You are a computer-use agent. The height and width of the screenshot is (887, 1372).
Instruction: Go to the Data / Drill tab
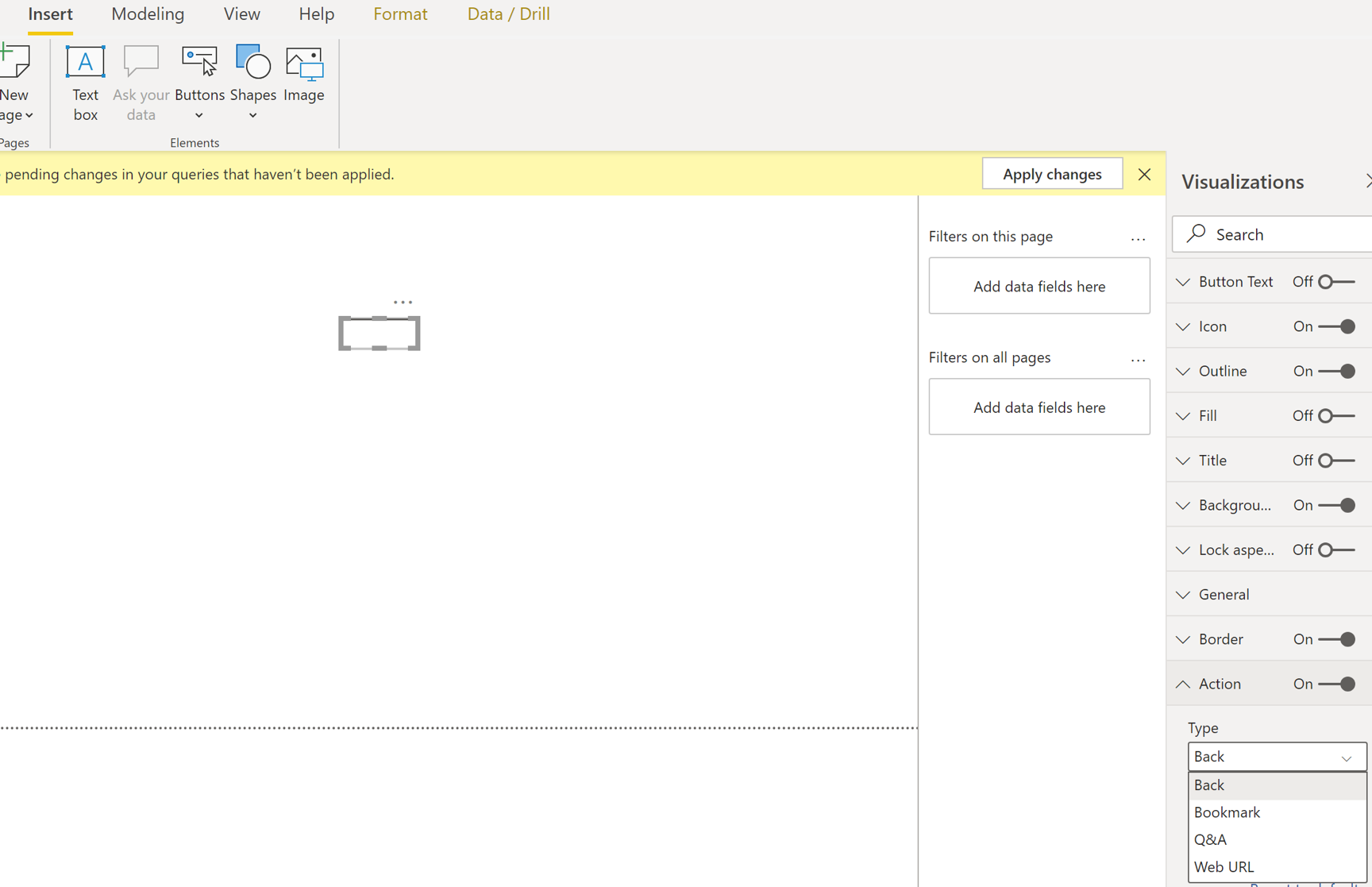508,14
